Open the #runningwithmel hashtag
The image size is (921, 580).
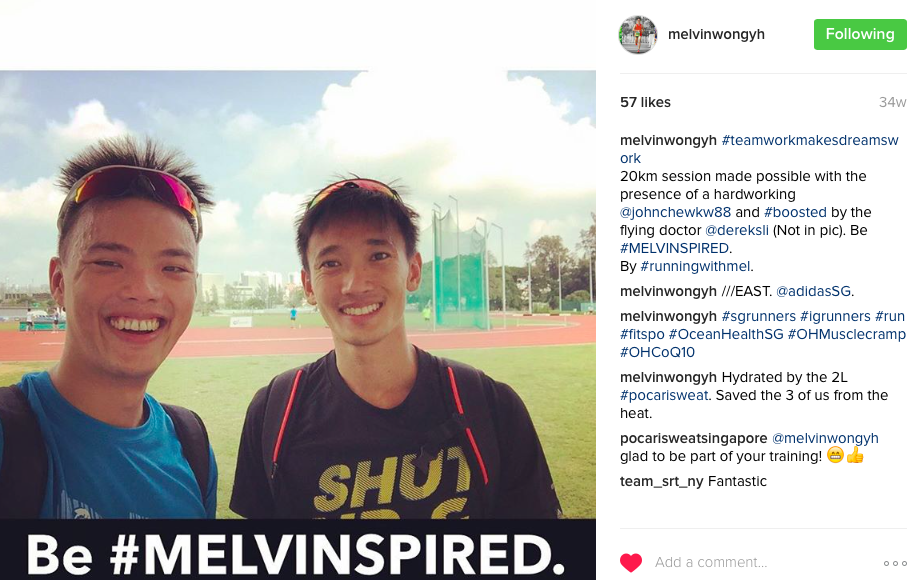click(695, 266)
